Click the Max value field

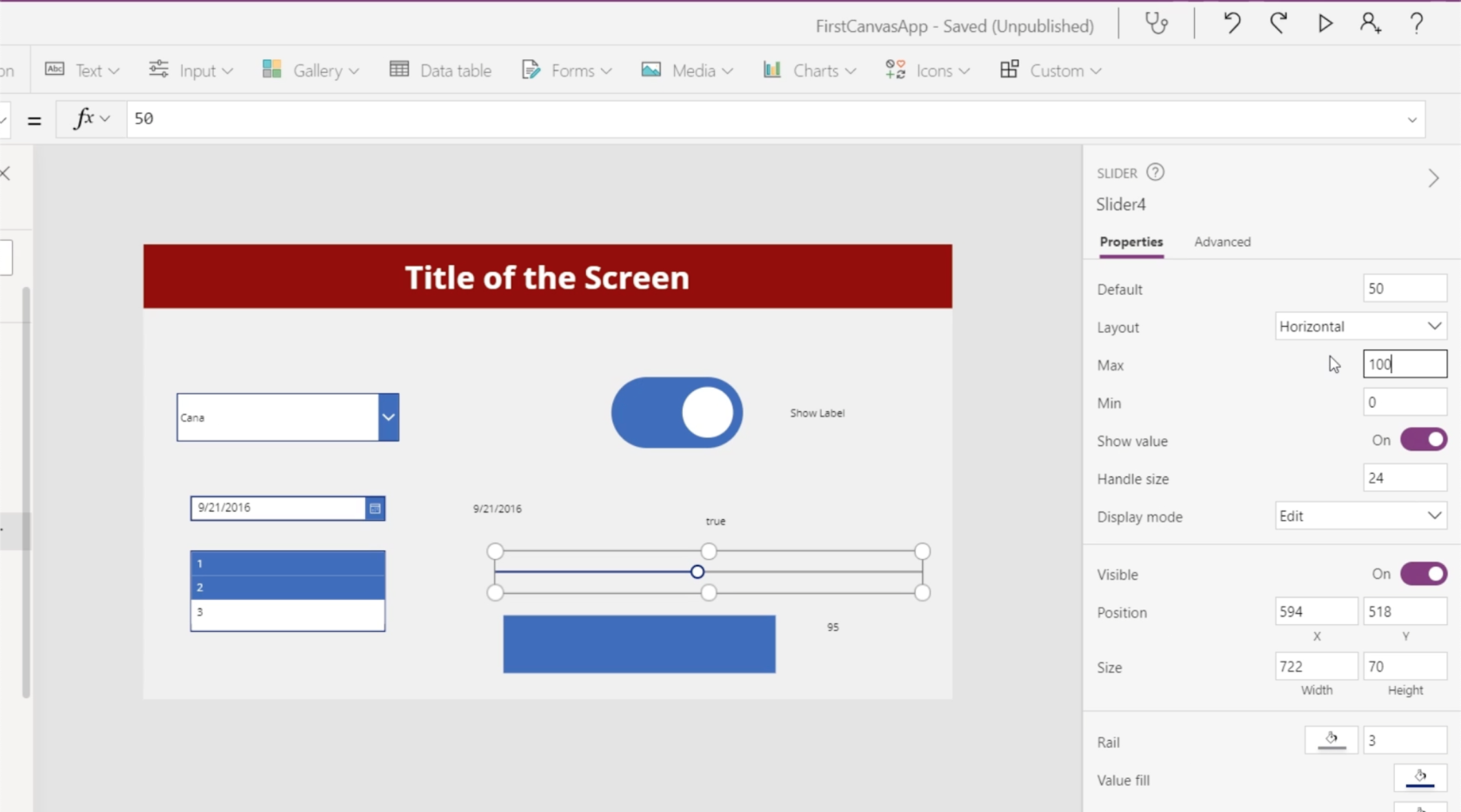click(x=1404, y=364)
